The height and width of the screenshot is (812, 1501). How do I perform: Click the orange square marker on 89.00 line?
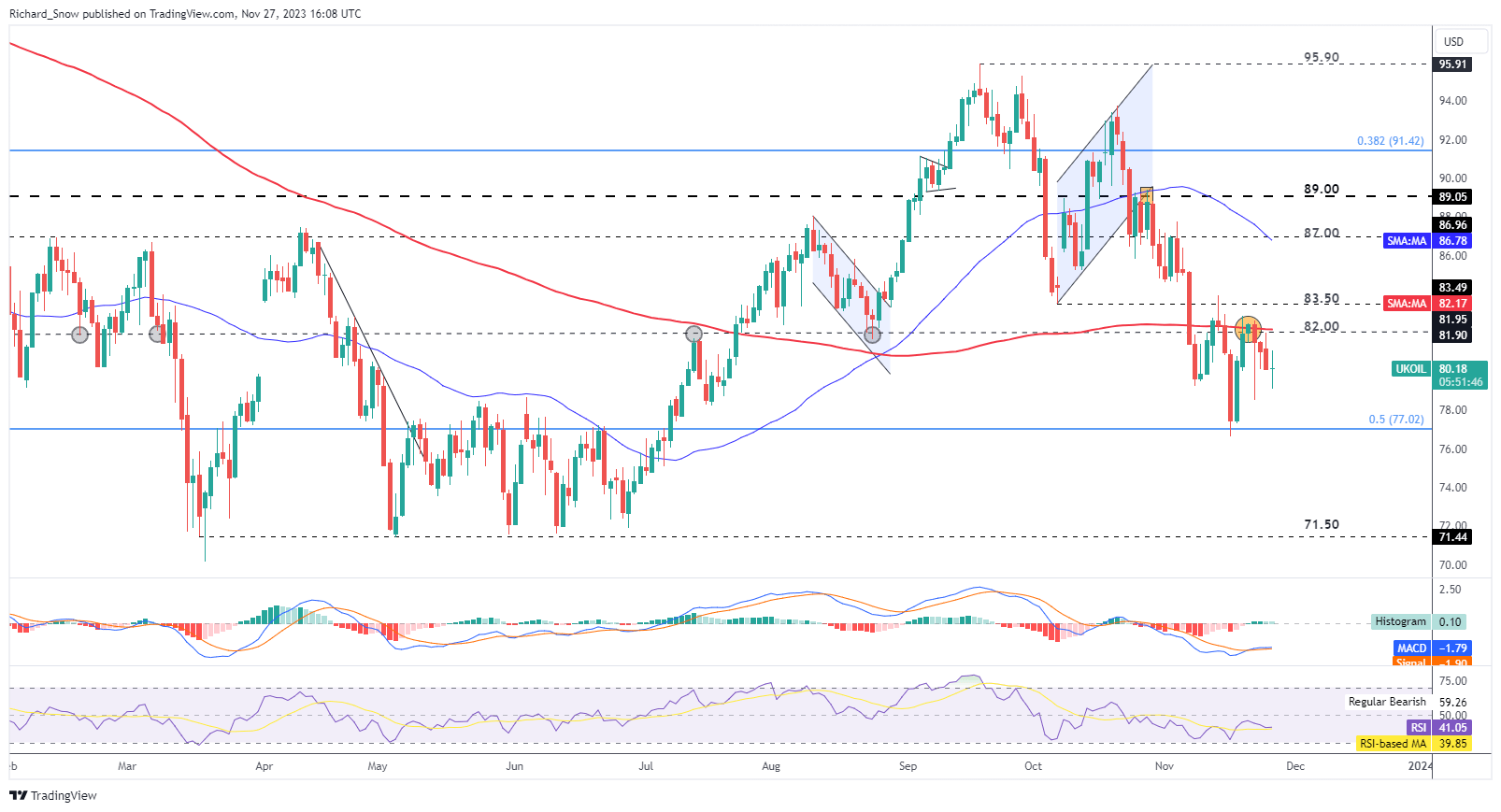point(1147,195)
